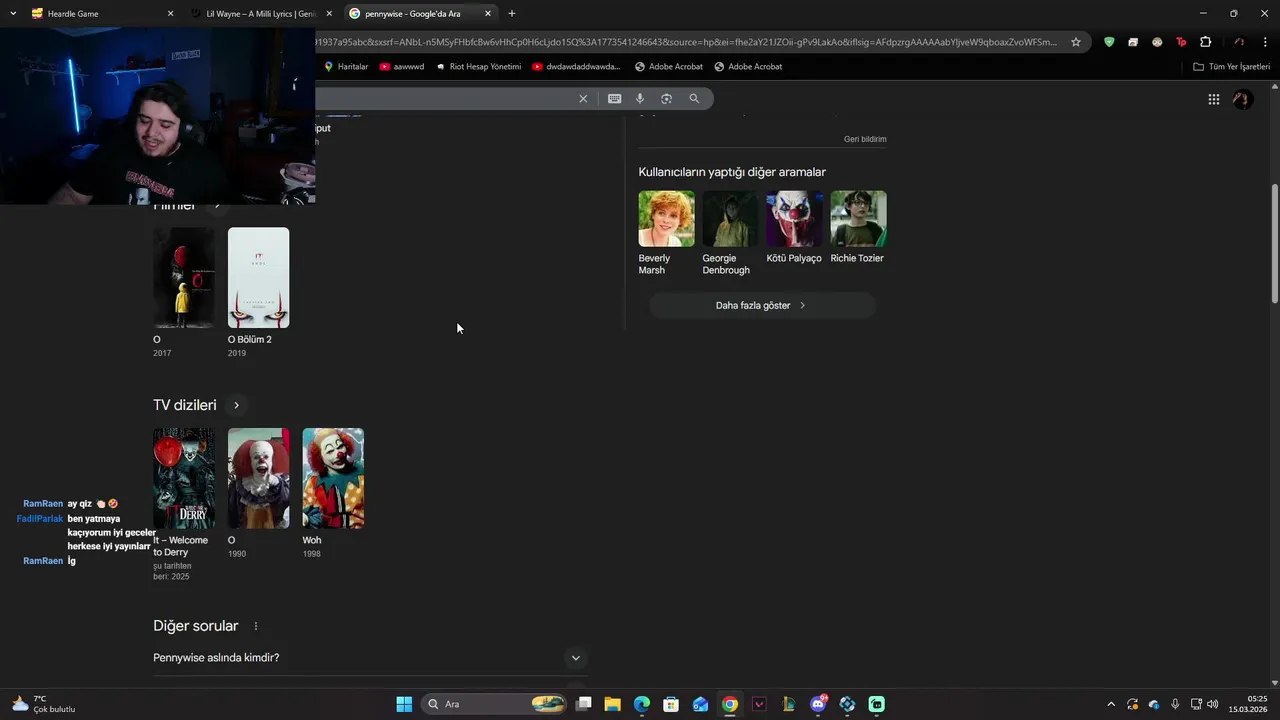Open the weather widget 7°C Çok bulutlu

click(x=43, y=704)
